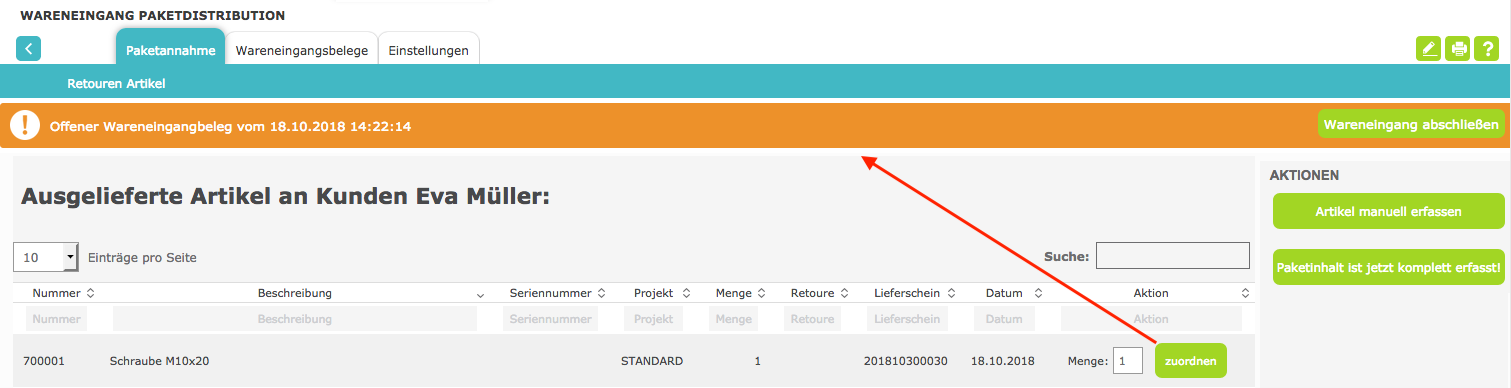Switch to Wareneingangsbelege tab
The height and width of the screenshot is (388, 1511).
(x=302, y=50)
